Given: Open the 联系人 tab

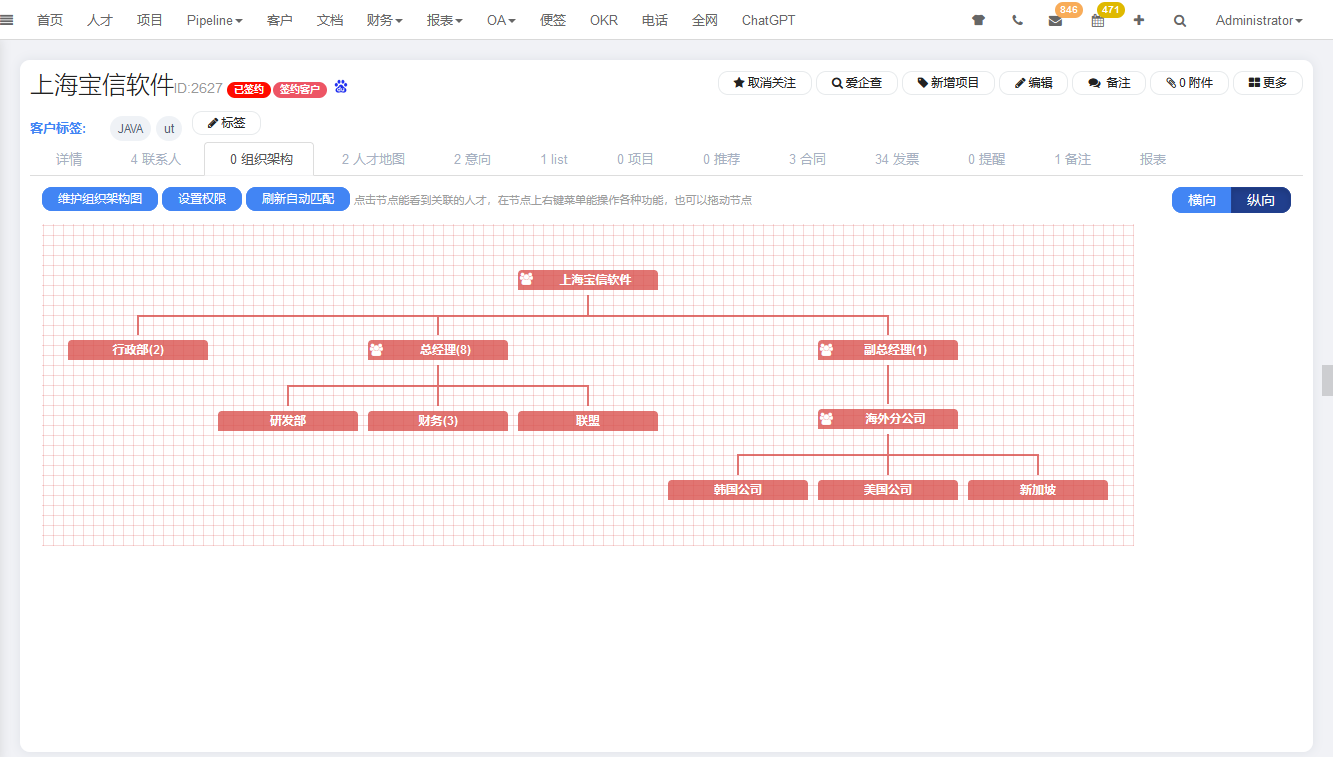Looking at the screenshot, I should [155, 158].
